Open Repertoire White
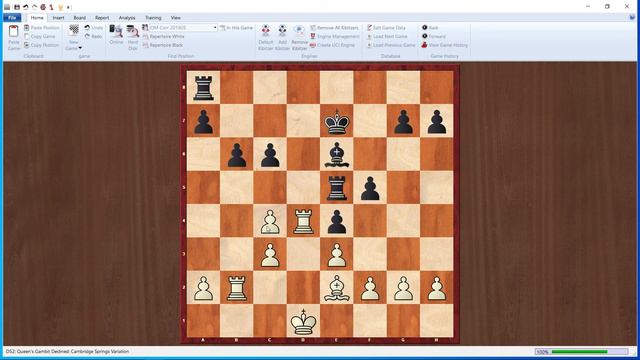Viewport: 640px width, 360px height. pyautogui.click(x=163, y=36)
